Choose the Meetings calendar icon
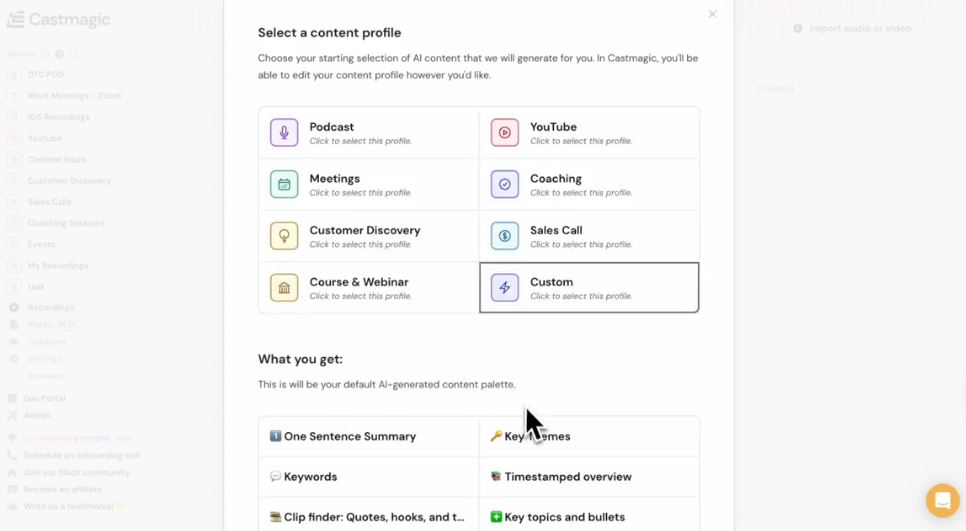The width and height of the screenshot is (966, 531). coord(284,184)
